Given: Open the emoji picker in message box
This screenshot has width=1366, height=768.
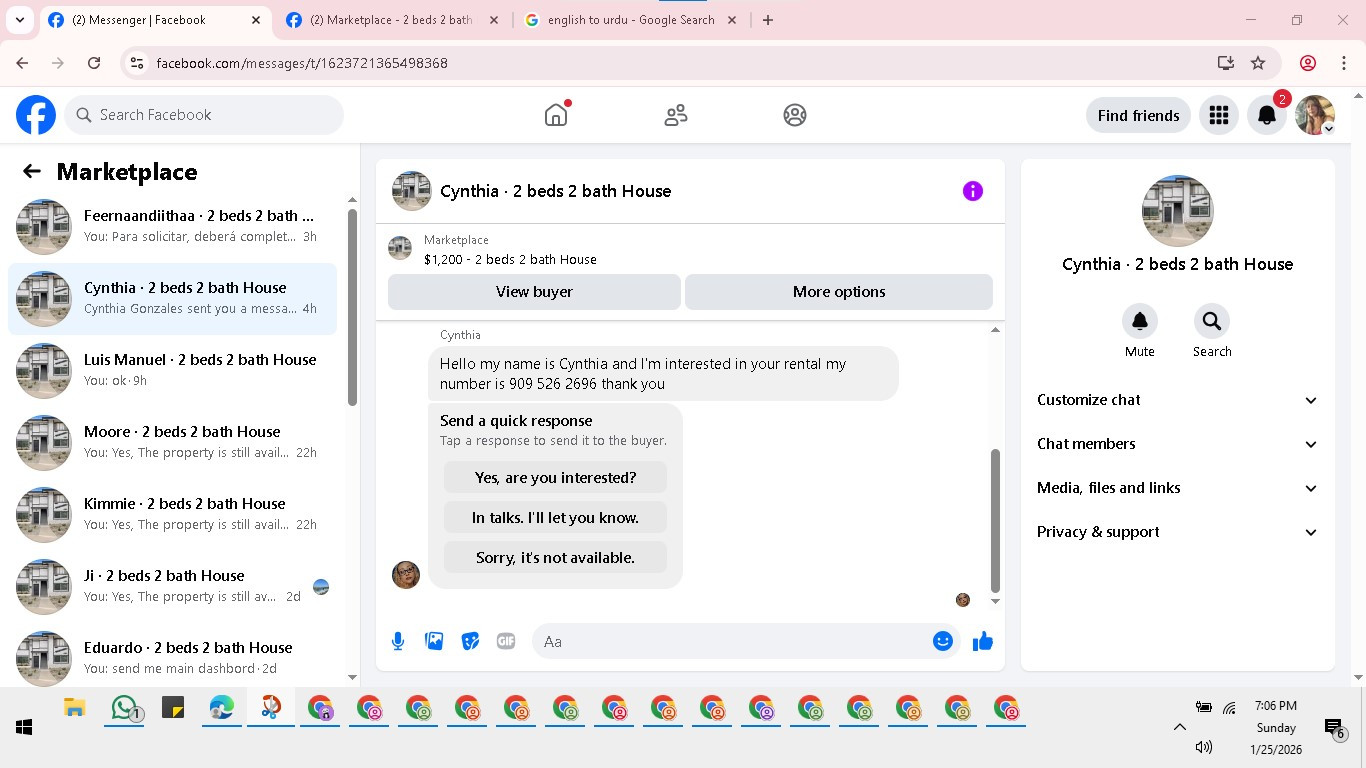Looking at the screenshot, I should coord(943,641).
